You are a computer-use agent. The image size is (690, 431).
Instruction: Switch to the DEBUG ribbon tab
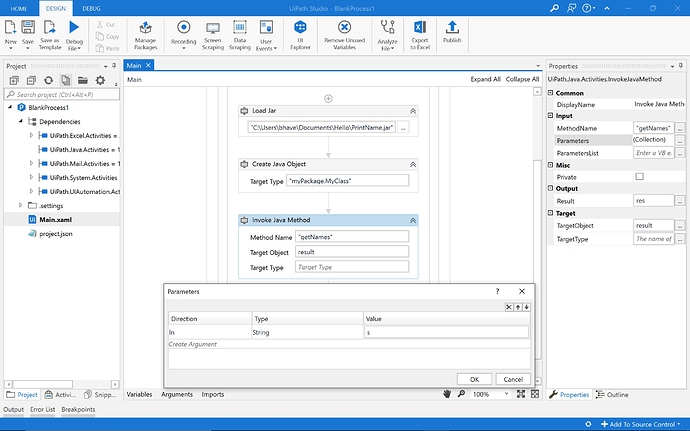coord(92,7)
